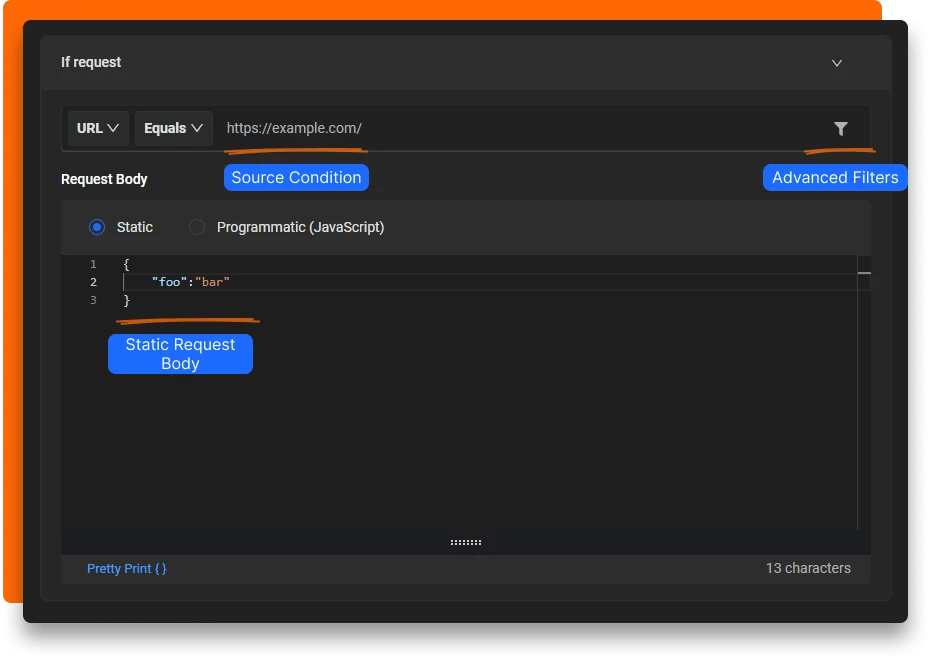Viewport: 931px width, 660px height.
Task: Open the Equals operator dropdown
Action: 173,128
